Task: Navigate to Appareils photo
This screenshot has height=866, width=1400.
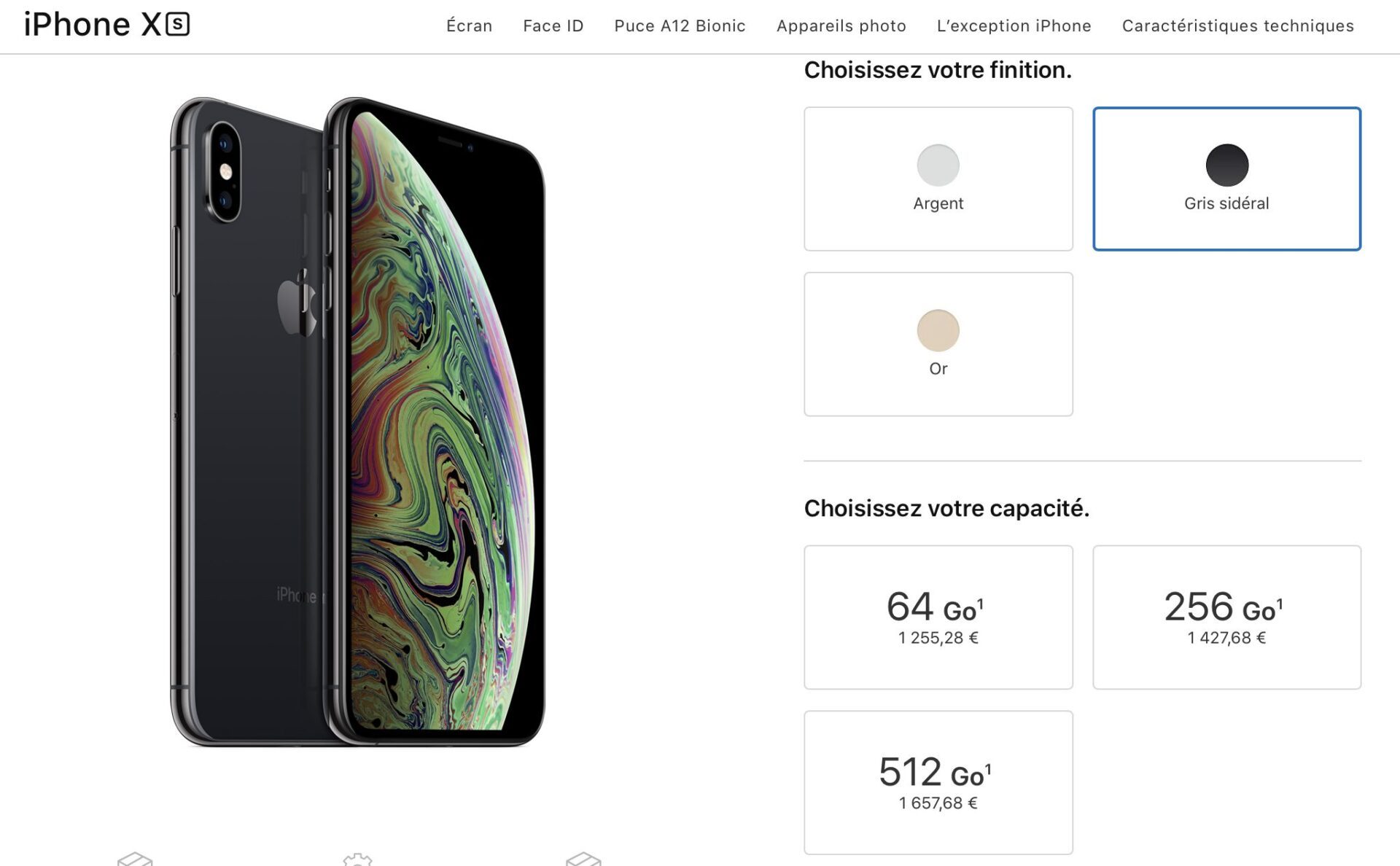Action: pos(841,26)
